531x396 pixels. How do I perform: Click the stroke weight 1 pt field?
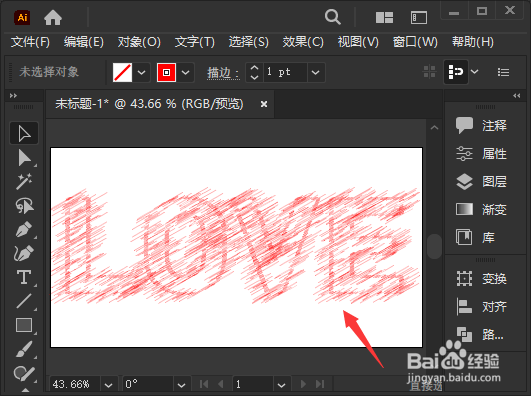pyautogui.click(x=285, y=72)
